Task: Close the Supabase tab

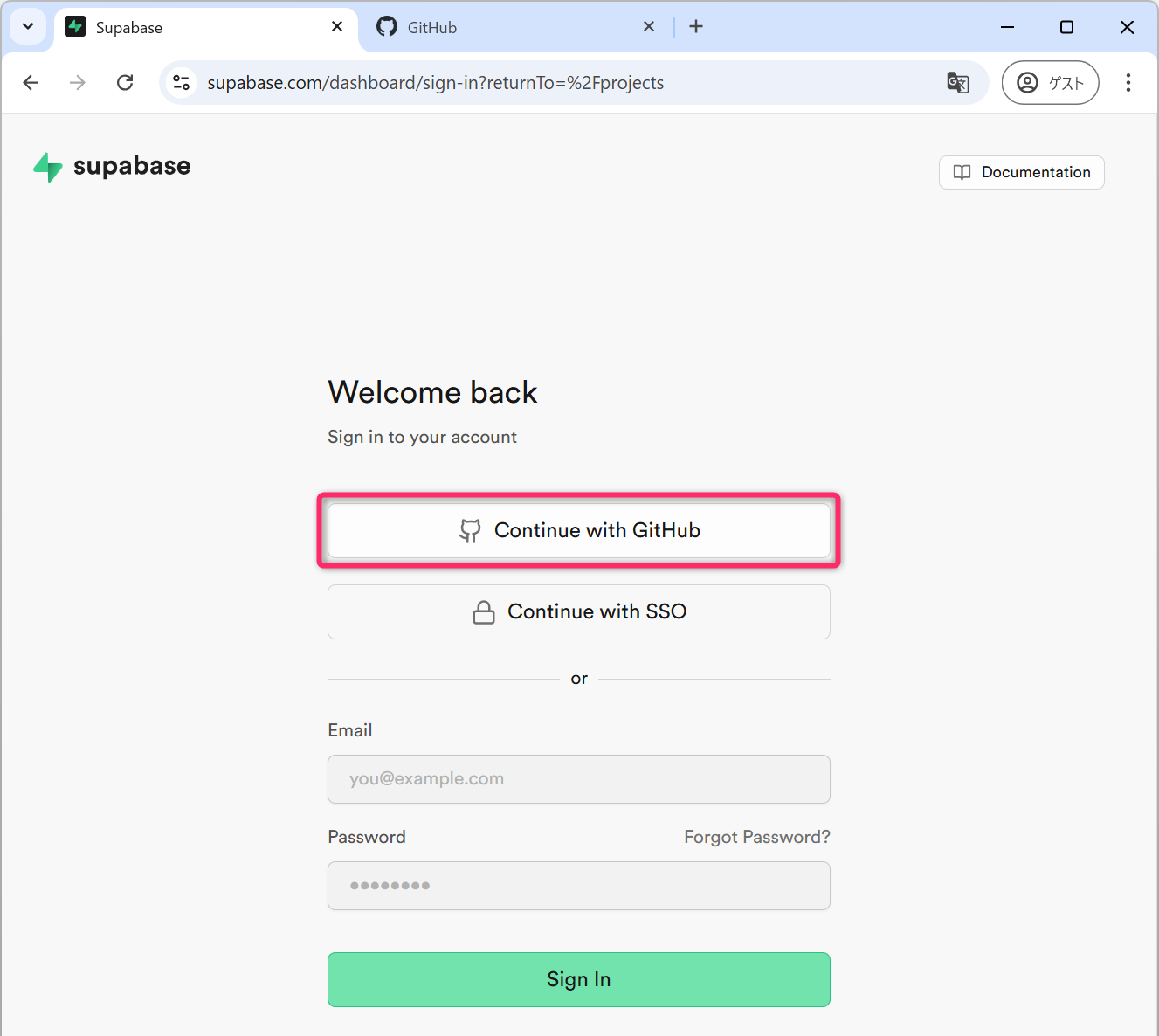Action: (x=337, y=27)
